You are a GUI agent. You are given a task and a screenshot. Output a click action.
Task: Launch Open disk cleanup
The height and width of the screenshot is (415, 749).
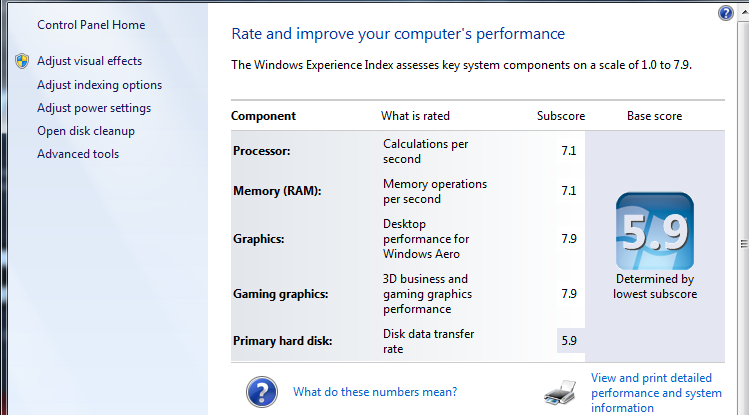(x=86, y=131)
